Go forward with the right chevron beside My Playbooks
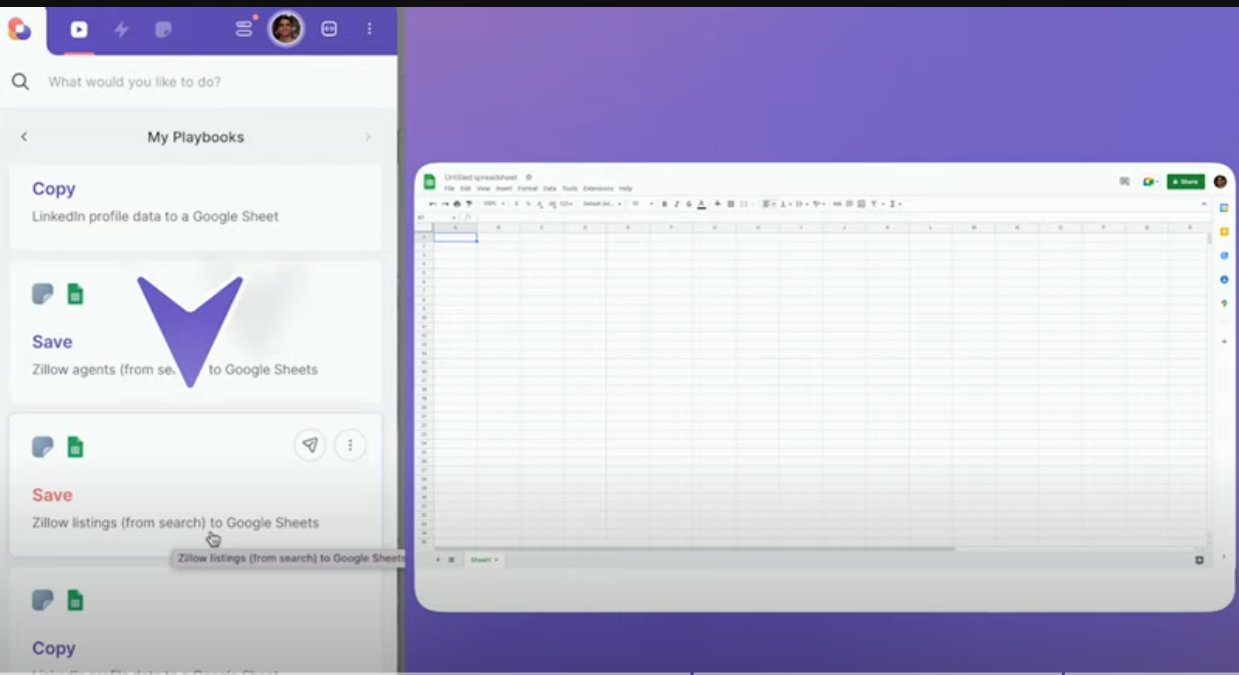1239x675 pixels. (368, 137)
